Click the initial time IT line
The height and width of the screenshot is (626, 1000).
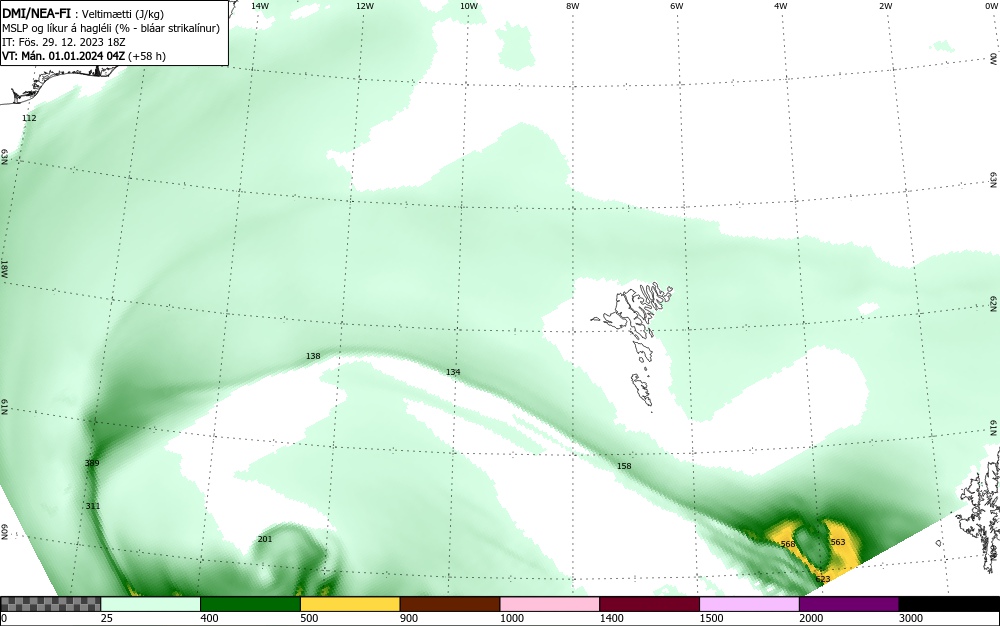click(x=64, y=42)
